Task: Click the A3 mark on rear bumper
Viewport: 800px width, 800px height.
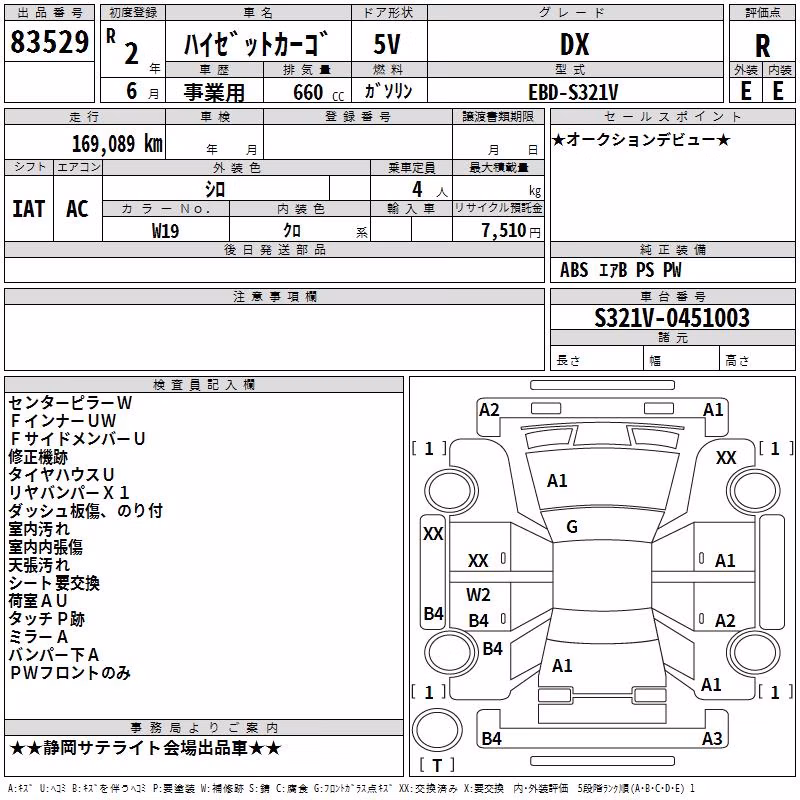Action: [712, 739]
